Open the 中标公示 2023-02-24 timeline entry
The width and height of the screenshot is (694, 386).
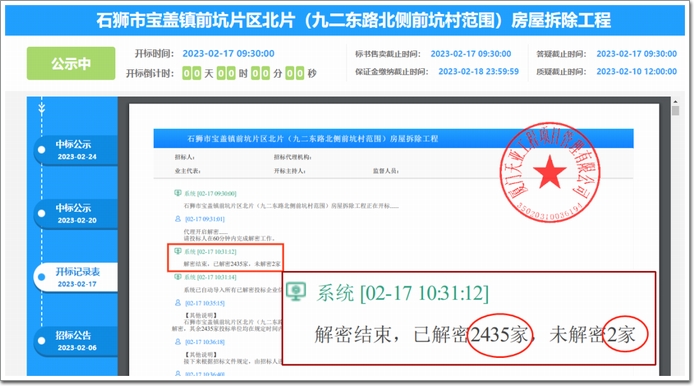point(76,150)
